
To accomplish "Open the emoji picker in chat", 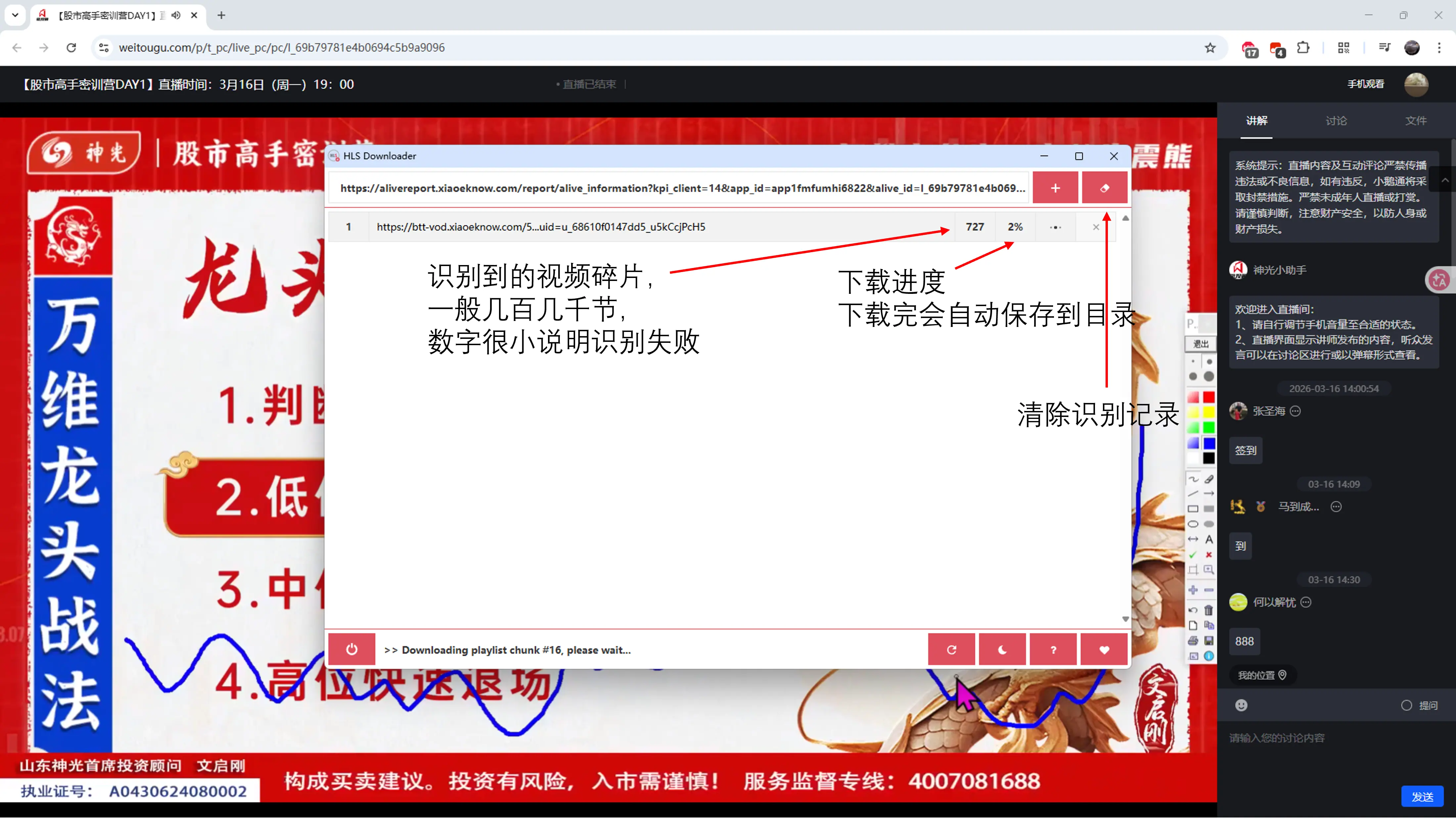I will pyautogui.click(x=1241, y=705).
